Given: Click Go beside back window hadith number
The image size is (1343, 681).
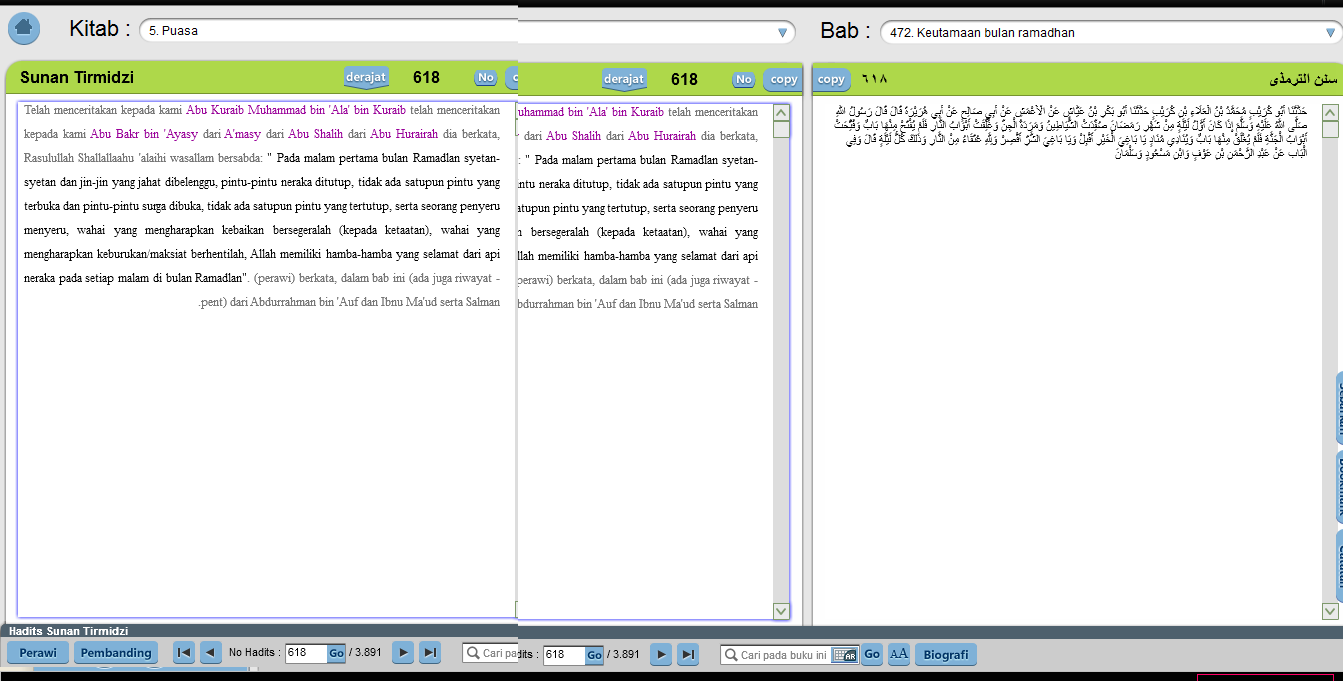Looking at the screenshot, I should 594,655.
